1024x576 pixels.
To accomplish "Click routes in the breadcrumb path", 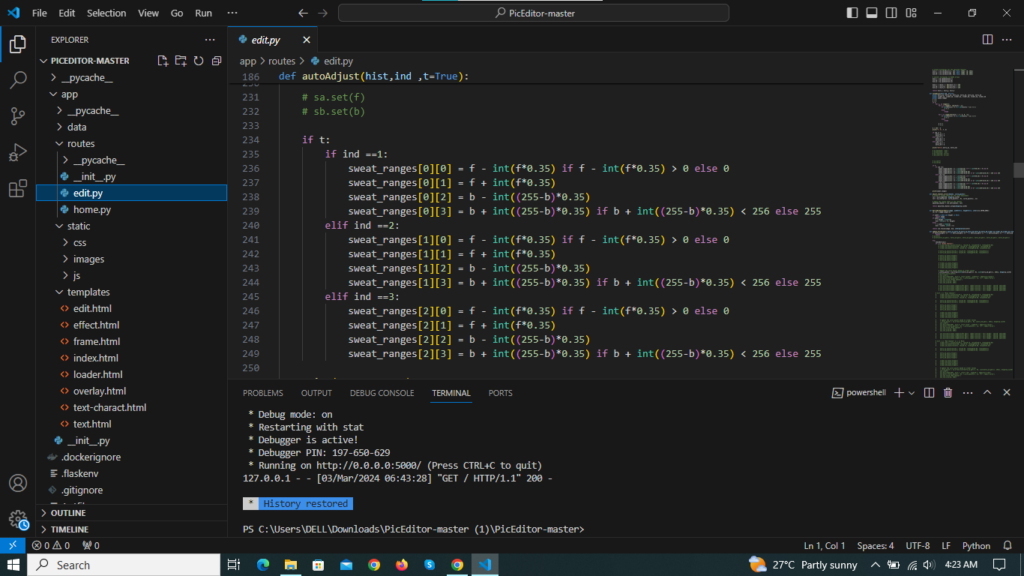I will click(x=281, y=61).
